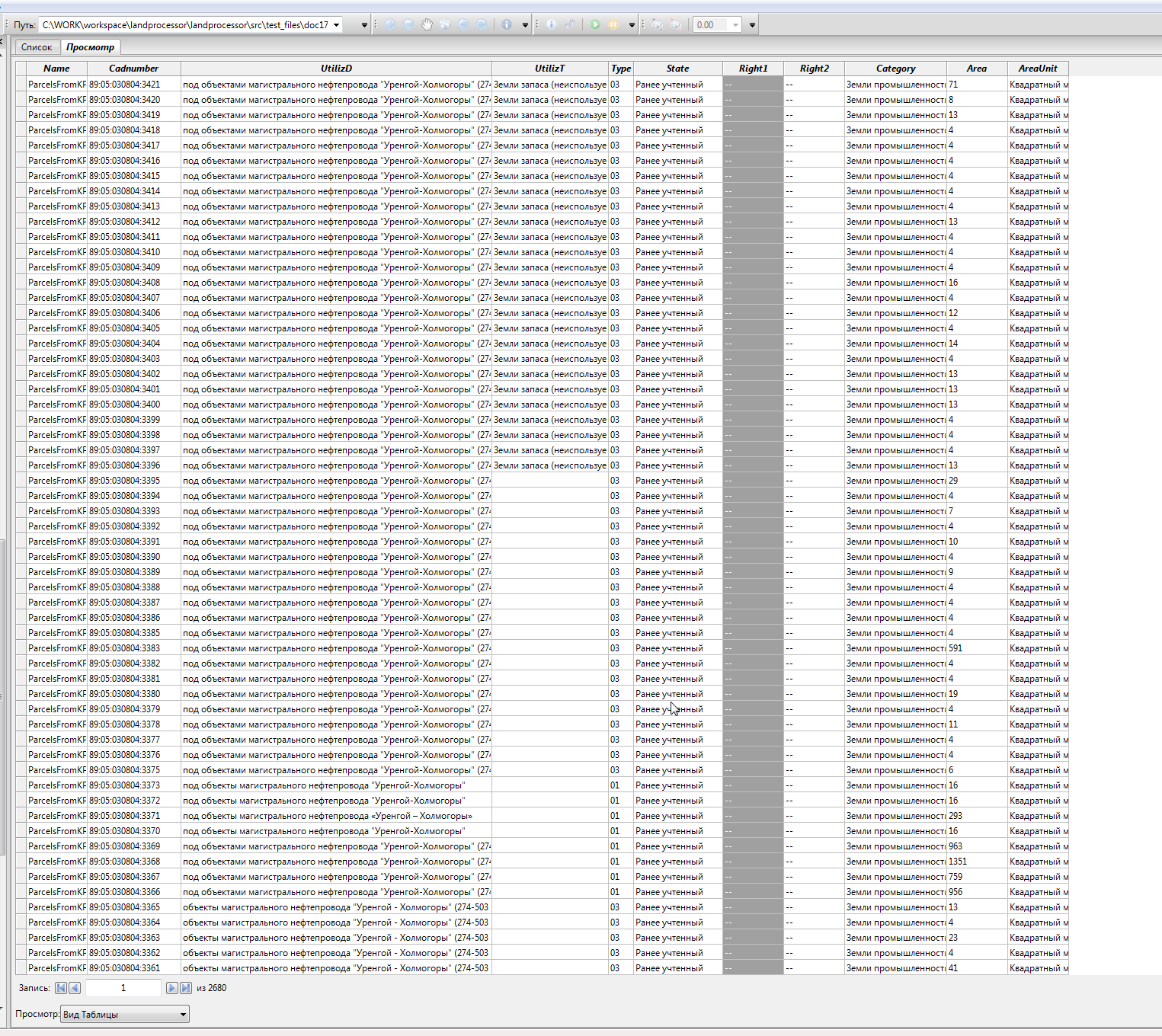Click the icon immediately left of 0.00 field
The image size is (1162, 1036).
coord(676,24)
